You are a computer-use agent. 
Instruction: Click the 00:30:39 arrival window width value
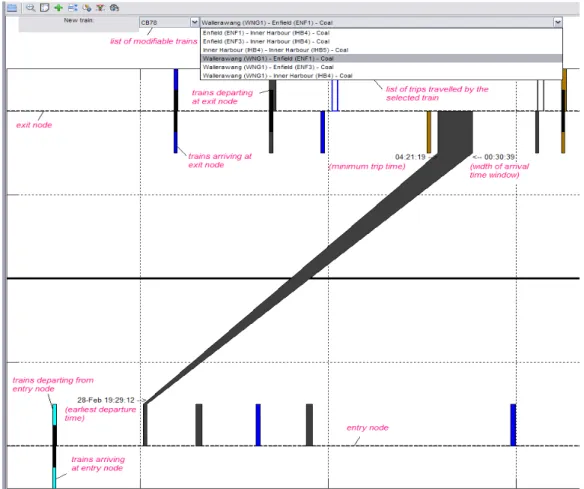499,157
